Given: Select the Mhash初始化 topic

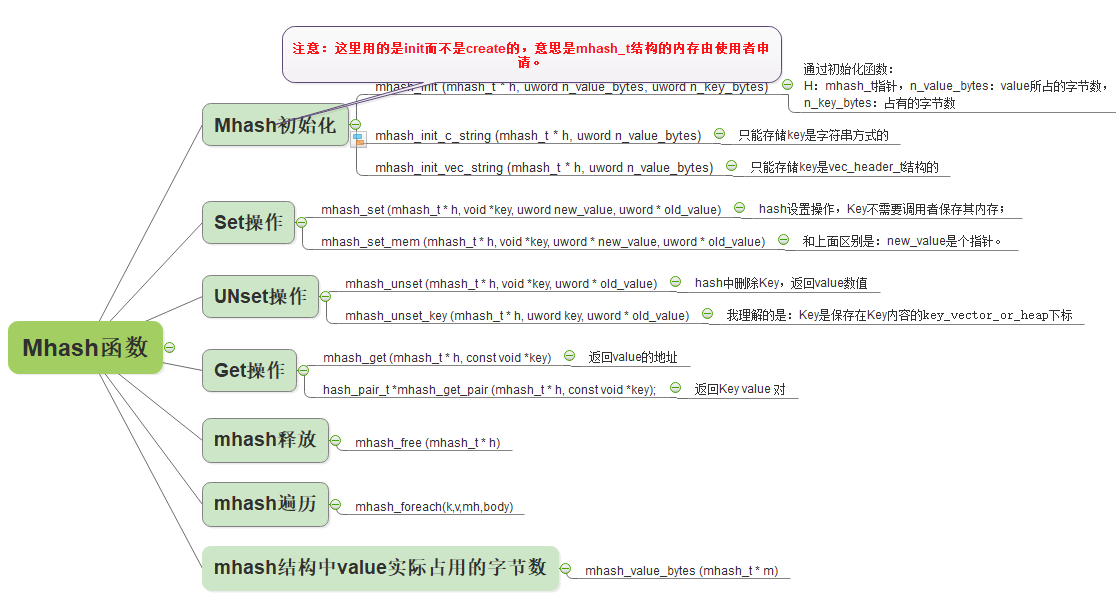Looking at the screenshot, I should point(275,125).
